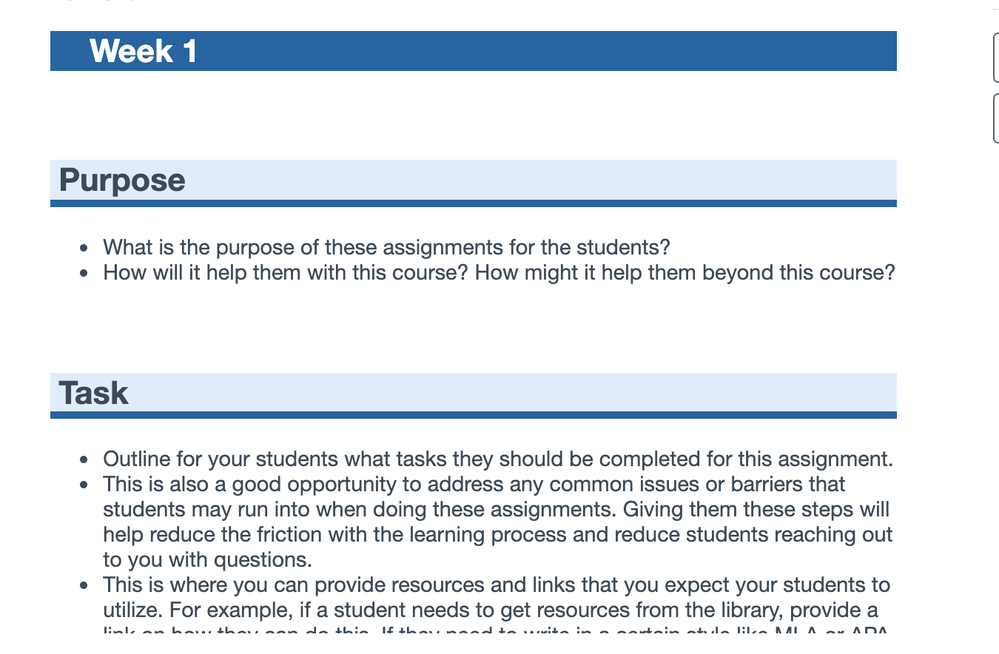Click the bullet starting "Outline for your students"
This screenshot has height=654, width=999.
[x=497, y=460]
